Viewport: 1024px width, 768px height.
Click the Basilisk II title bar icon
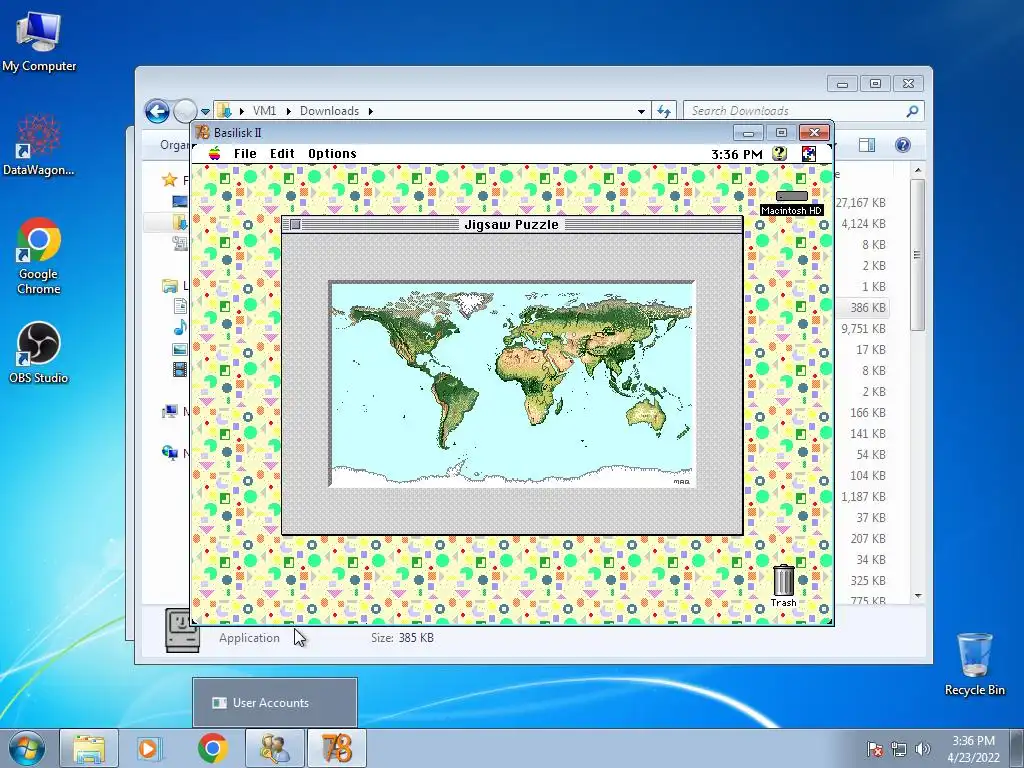(202, 133)
